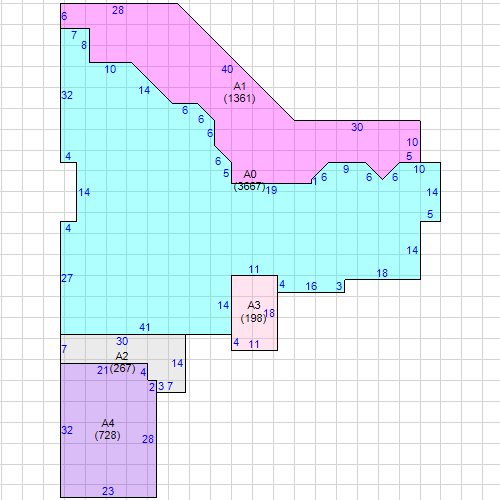The width and height of the screenshot is (500, 500).
Task: Click the 4 dimension inside the A3 area
Action: tap(236, 342)
